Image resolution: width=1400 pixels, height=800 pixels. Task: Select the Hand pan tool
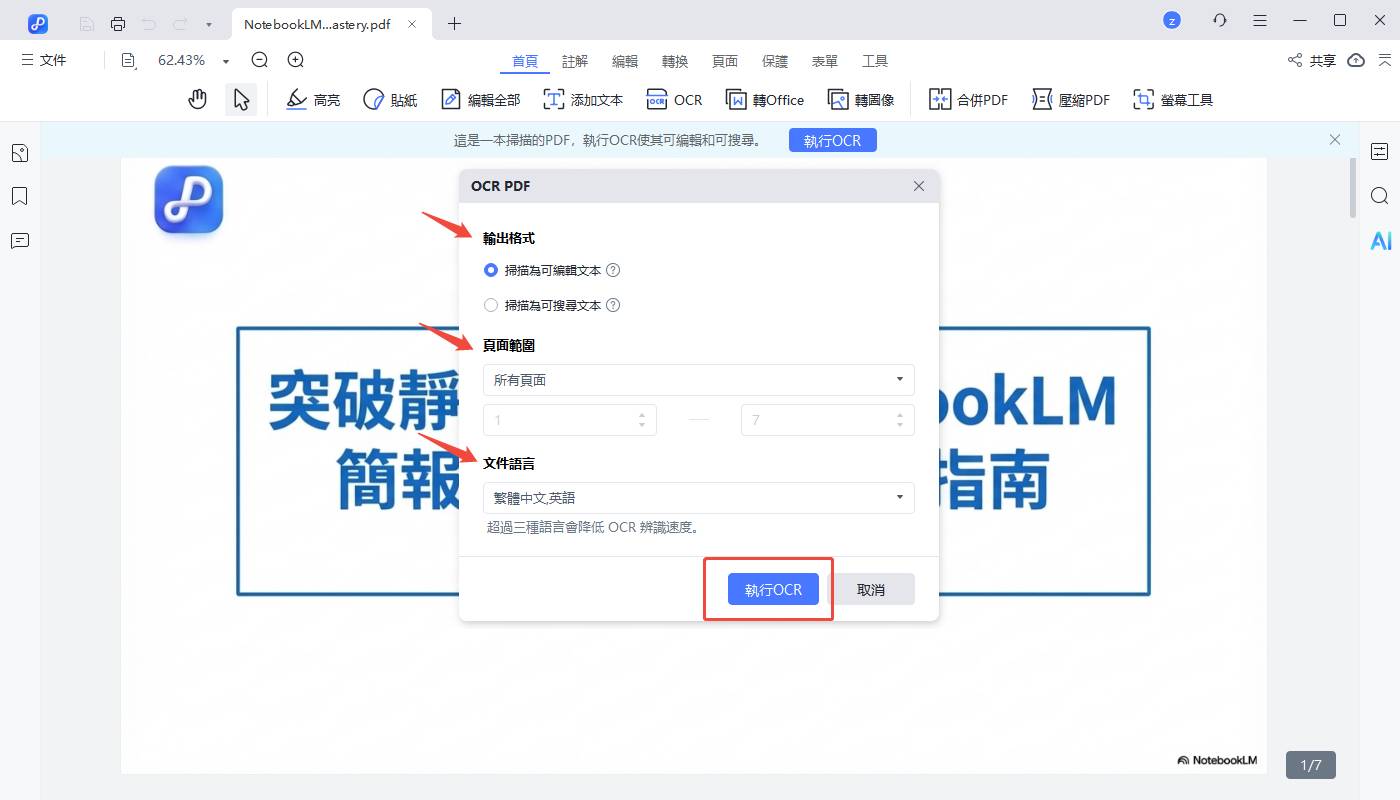click(x=197, y=99)
